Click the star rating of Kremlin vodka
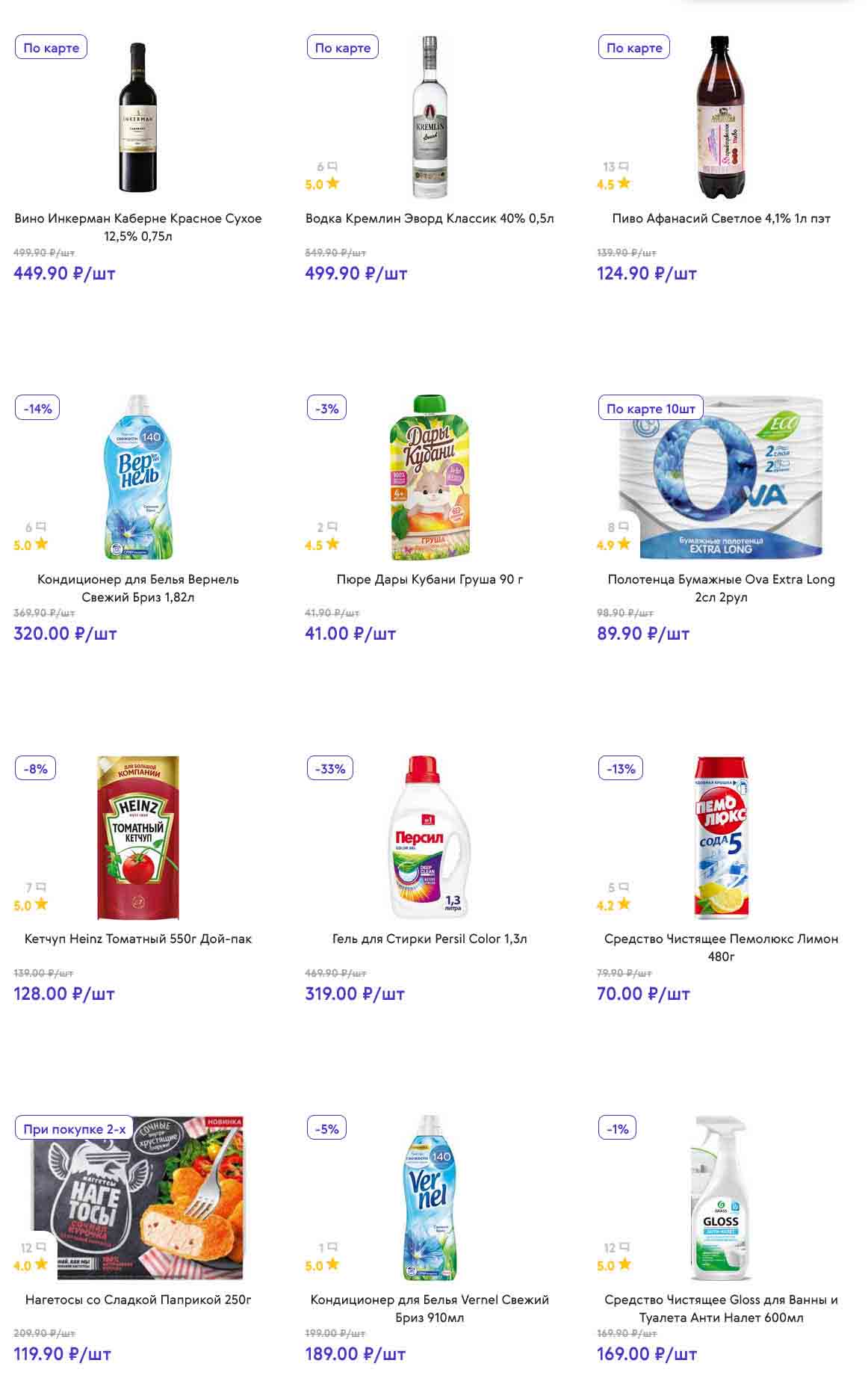 coord(322,184)
